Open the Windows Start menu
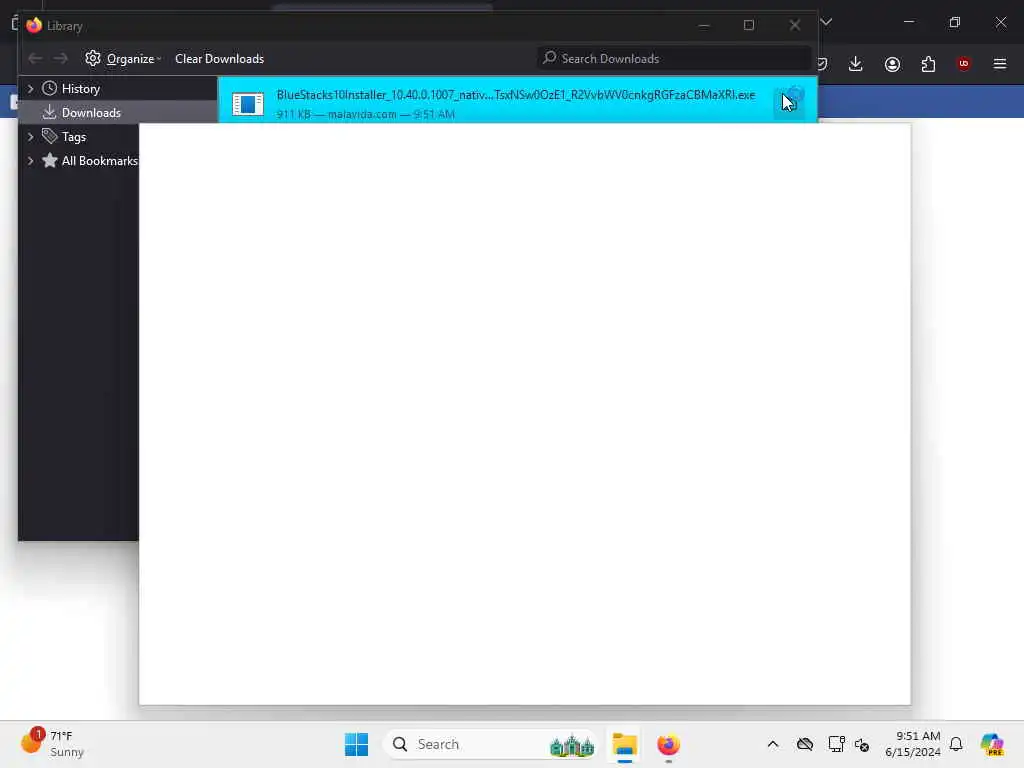 (357, 744)
